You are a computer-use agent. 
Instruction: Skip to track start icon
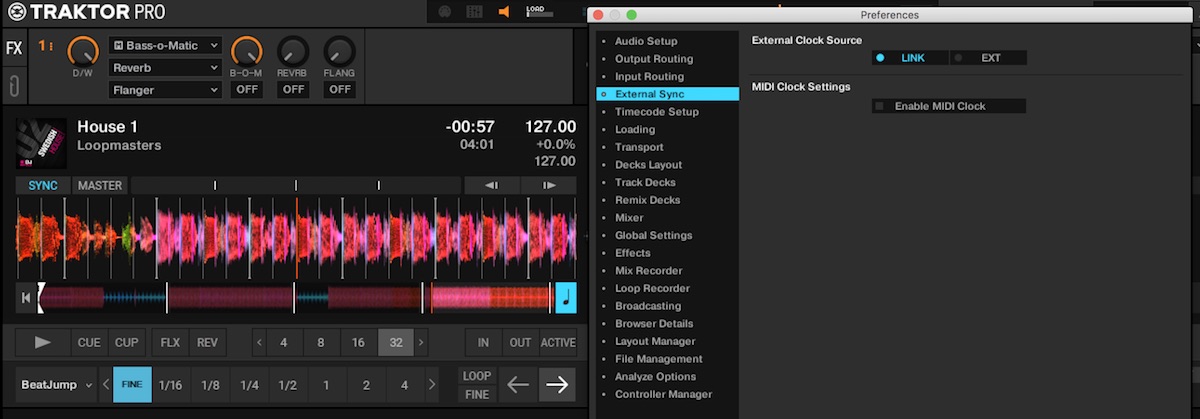[26, 298]
